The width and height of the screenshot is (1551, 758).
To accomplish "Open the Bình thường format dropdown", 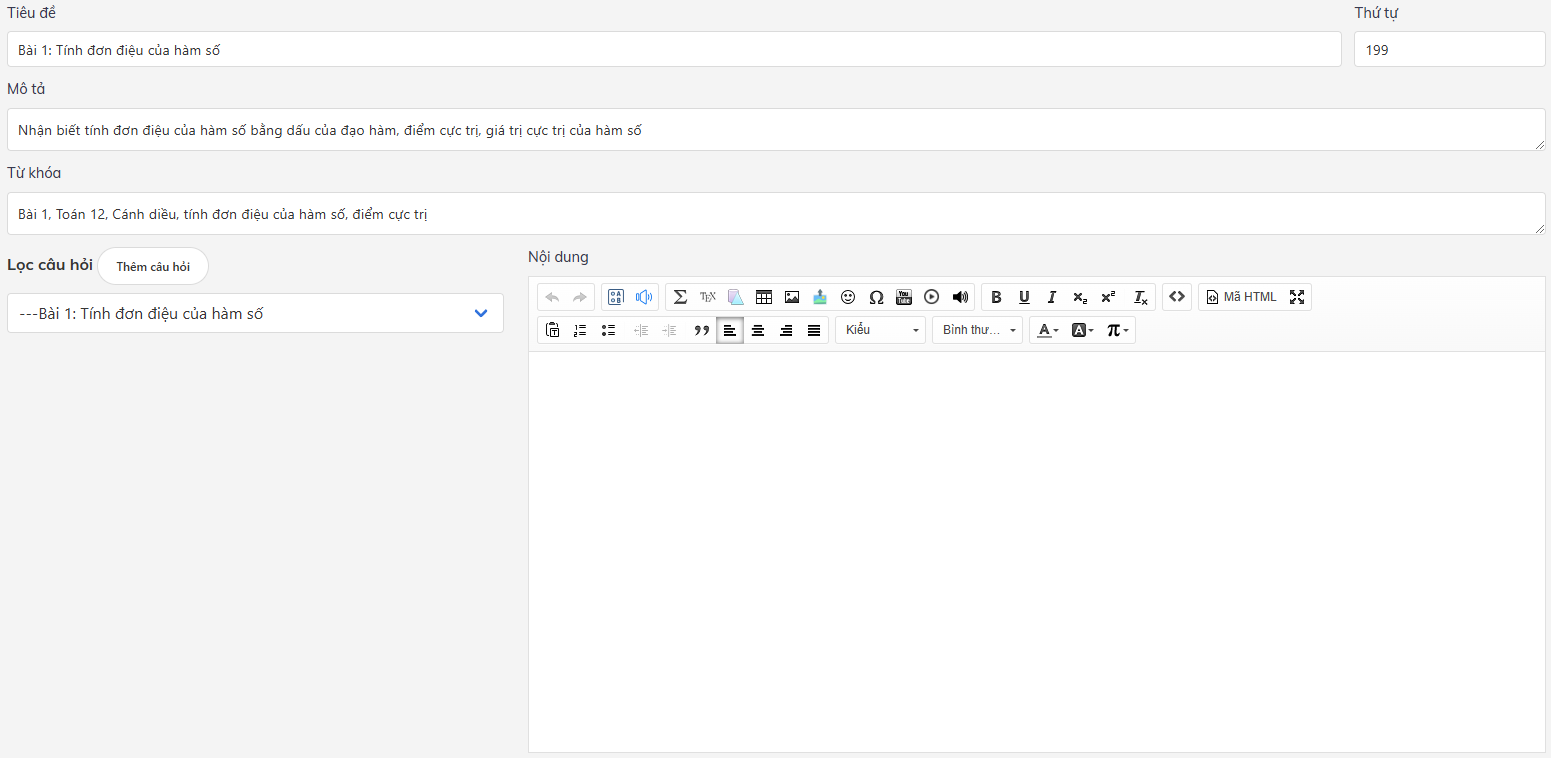I will click(978, 330).
